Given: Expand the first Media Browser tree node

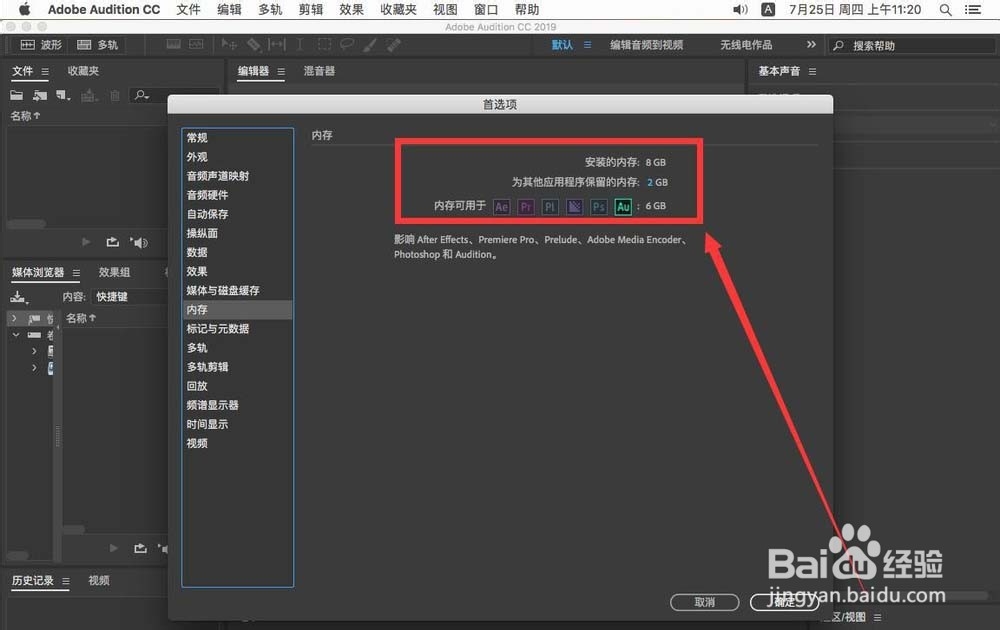Looking at the screenshot, I should click(14, 318).
